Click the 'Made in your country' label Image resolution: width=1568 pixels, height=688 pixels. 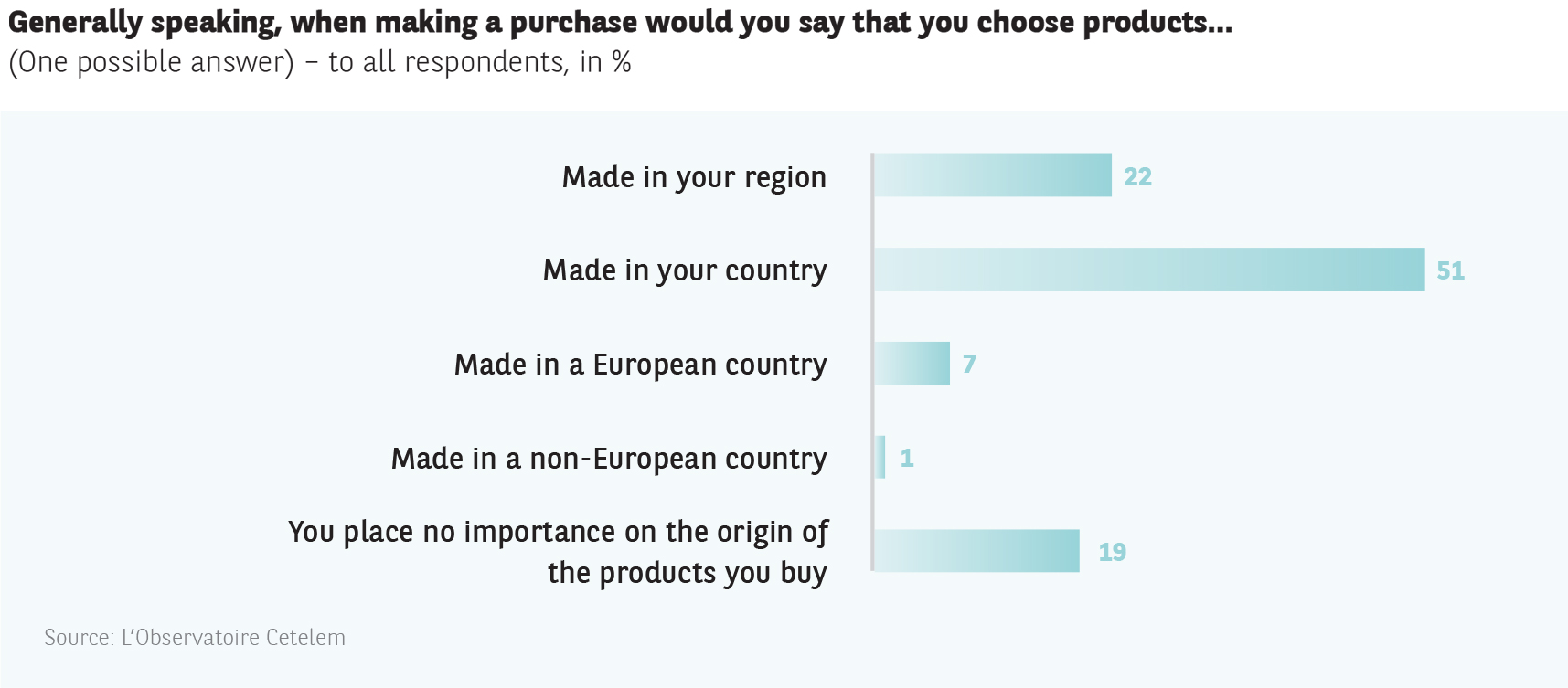click(x=685, y=271)
